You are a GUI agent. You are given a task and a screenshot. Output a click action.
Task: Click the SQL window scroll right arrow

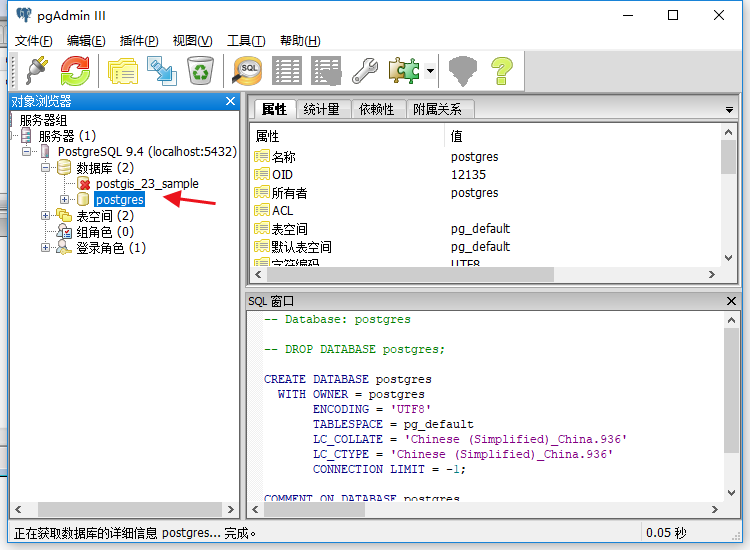tap(715, 509)
